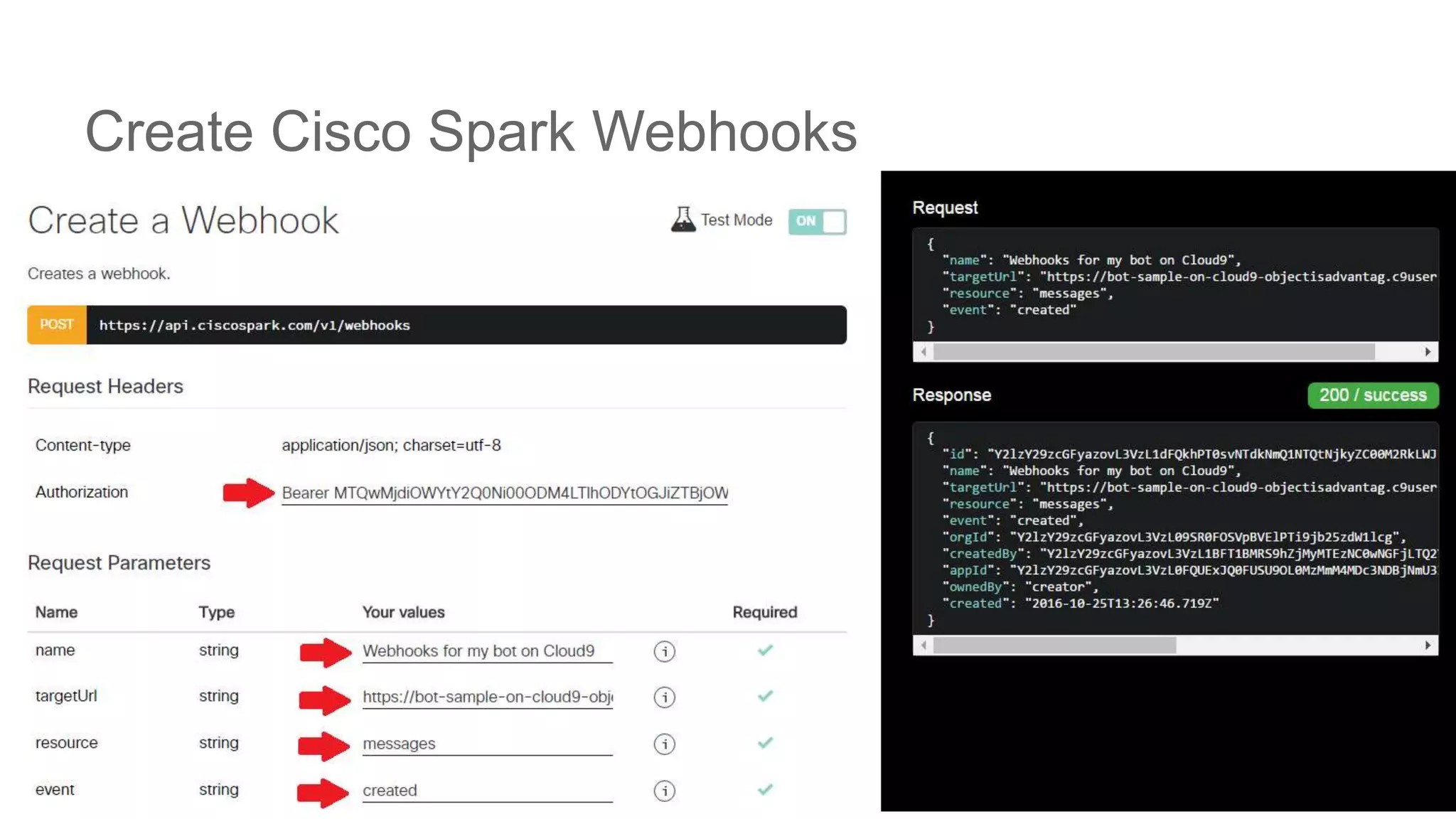Click info icon for name parameter
The height and width of the screenshot is (819, 1456).
coord(664,651)
